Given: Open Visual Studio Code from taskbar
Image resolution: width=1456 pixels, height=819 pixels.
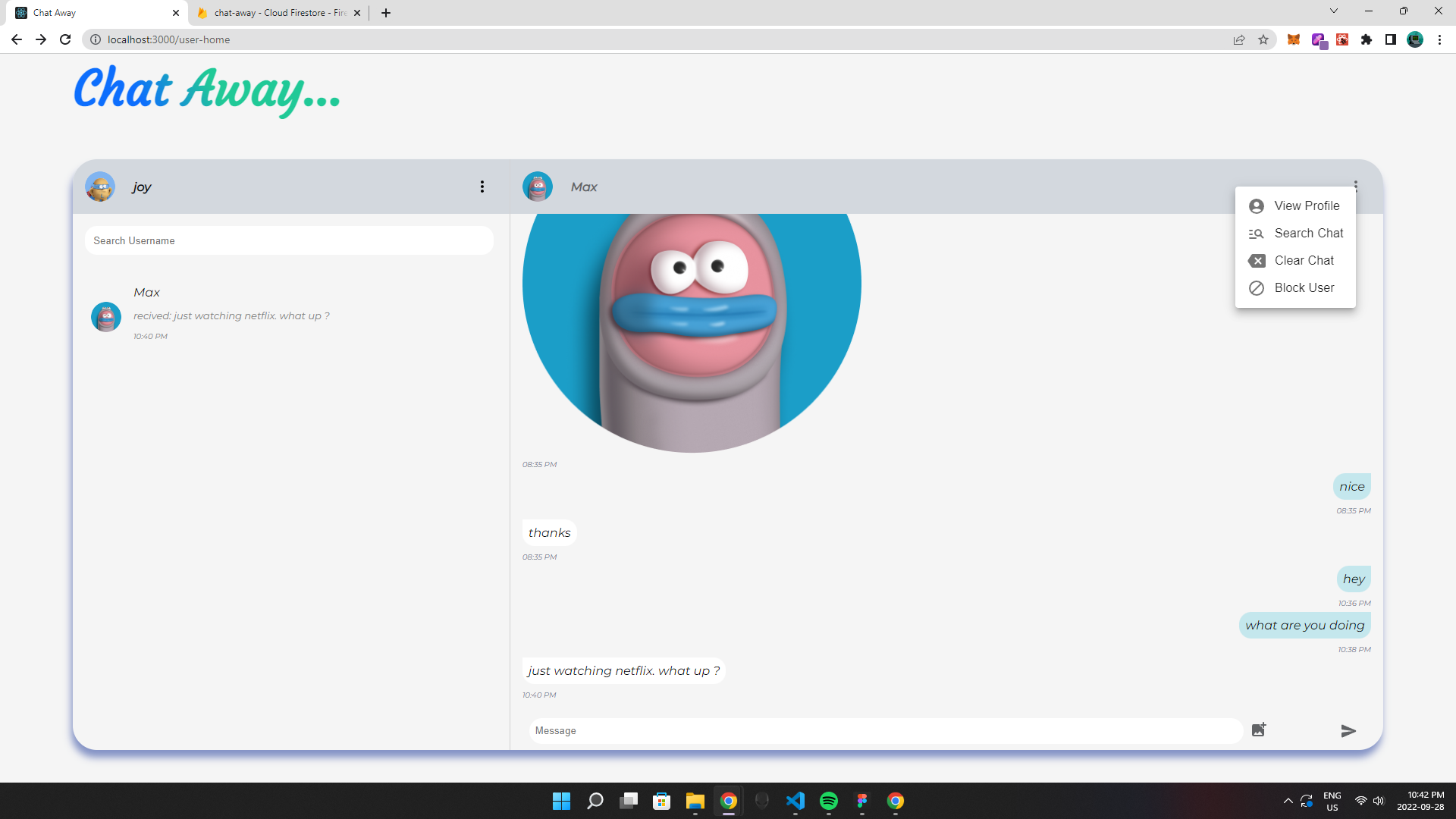Looking at the screenshot, I should tap(795, 801).
